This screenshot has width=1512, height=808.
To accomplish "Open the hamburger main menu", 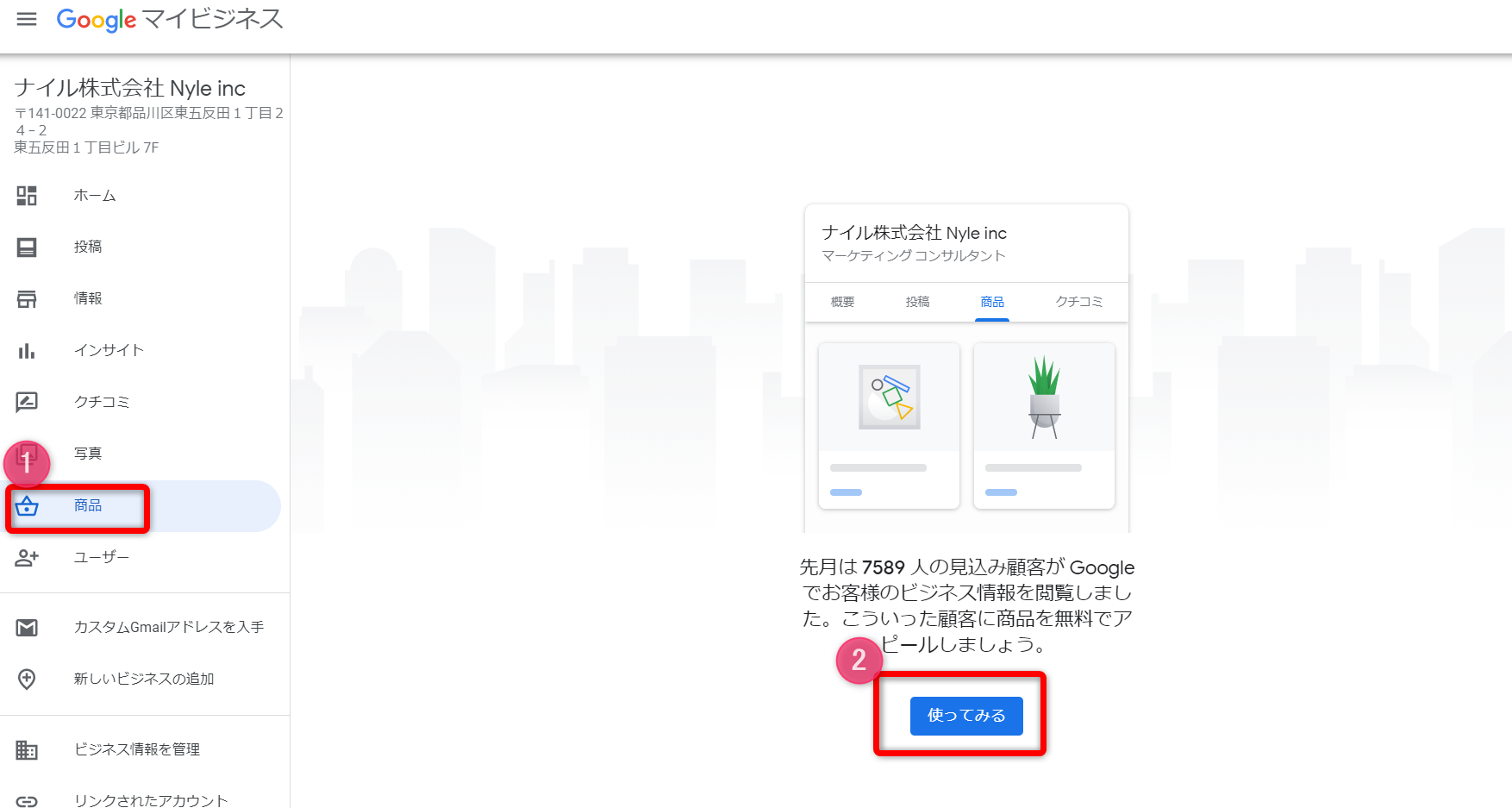I will 27,19.
